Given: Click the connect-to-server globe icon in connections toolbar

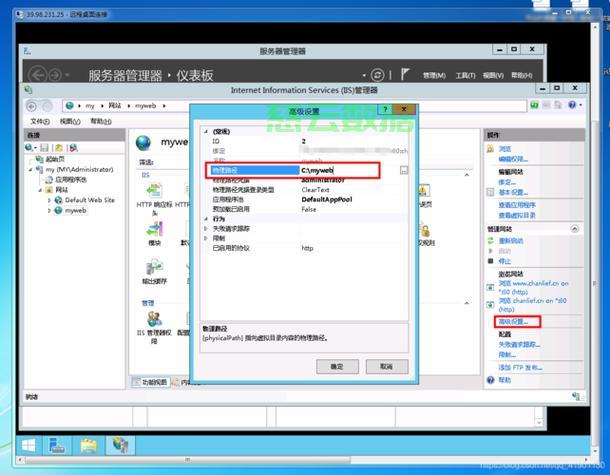Looking at the screenshot, I should point(30,147).
